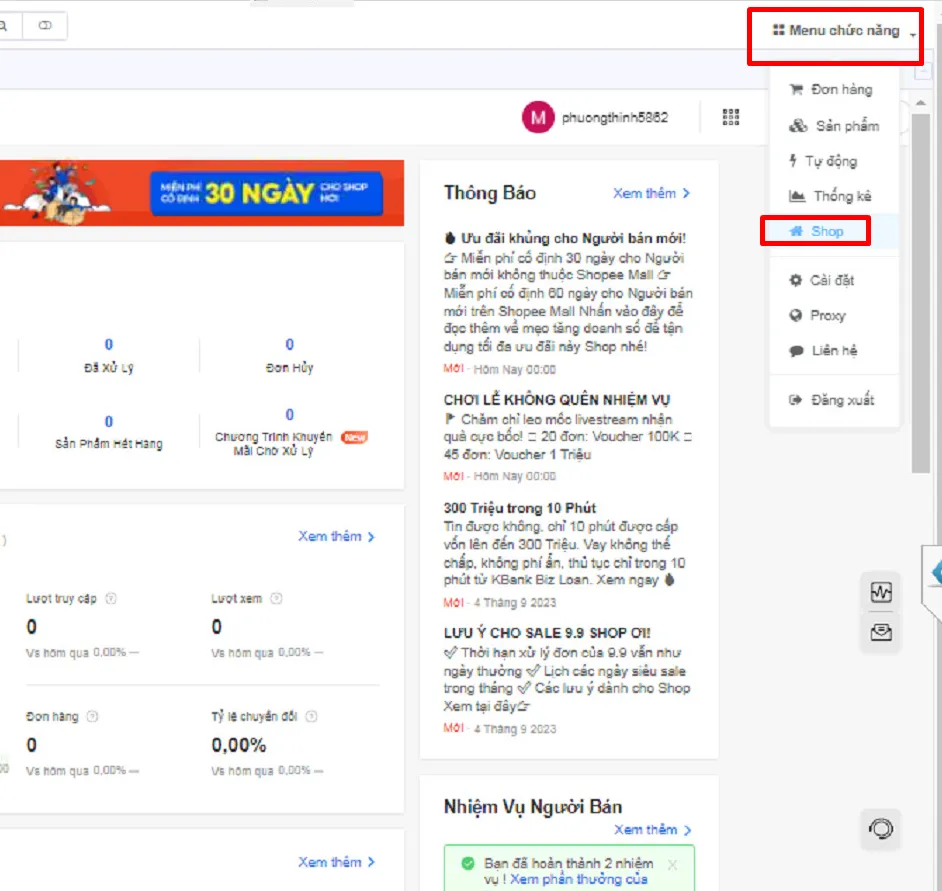Click the lightning icon beside Tự động

tap(793, 160)
